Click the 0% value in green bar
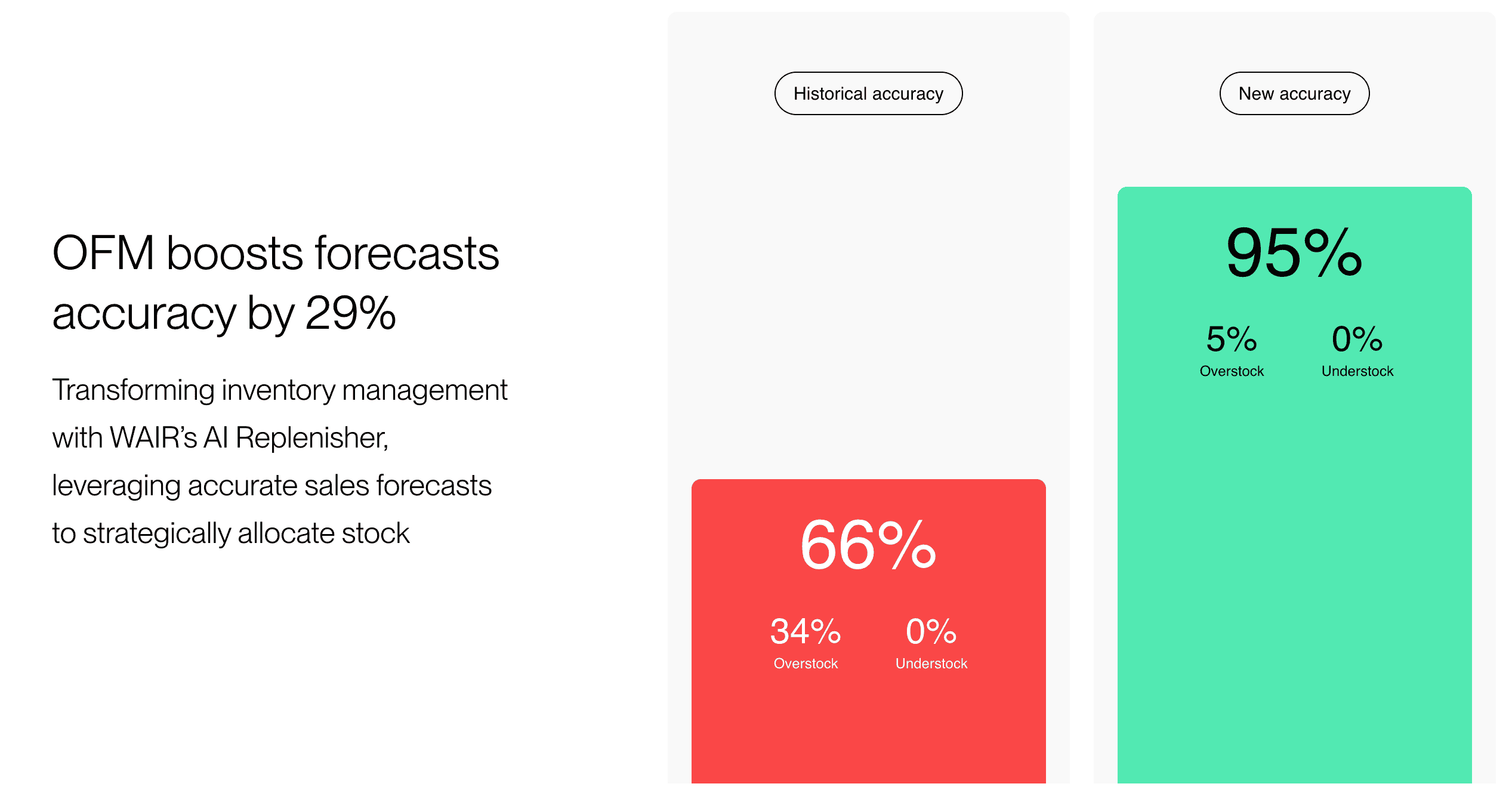1512x796 pixels. [1357, 339]
